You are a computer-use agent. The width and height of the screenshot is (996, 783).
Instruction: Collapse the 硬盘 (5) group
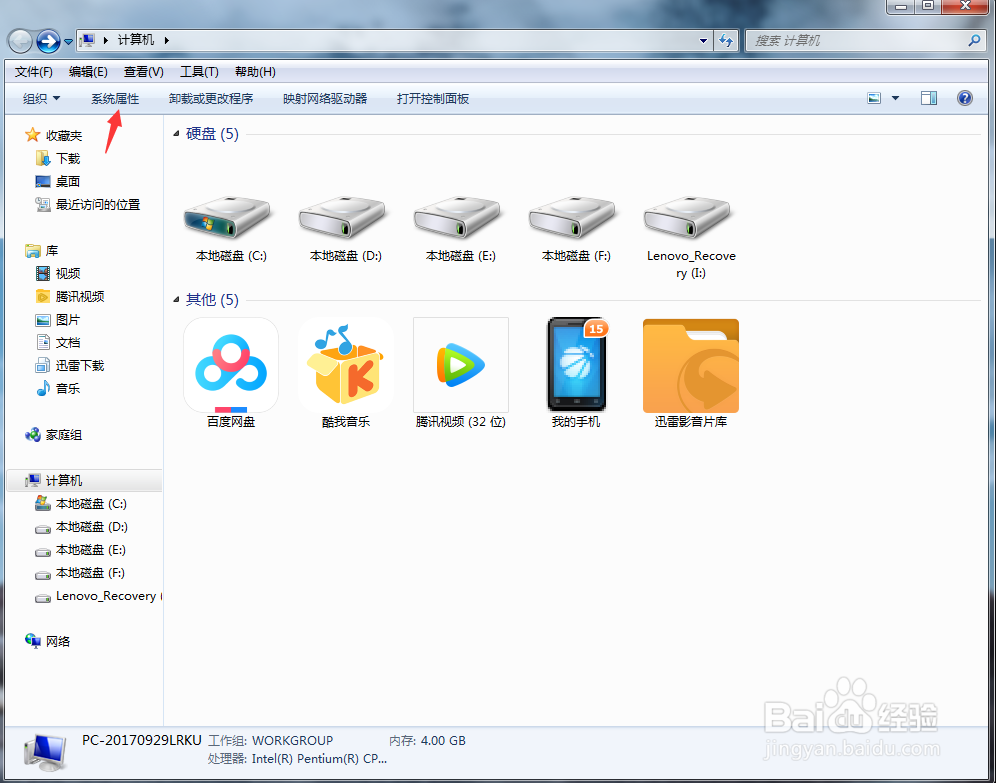click(176, 133)
